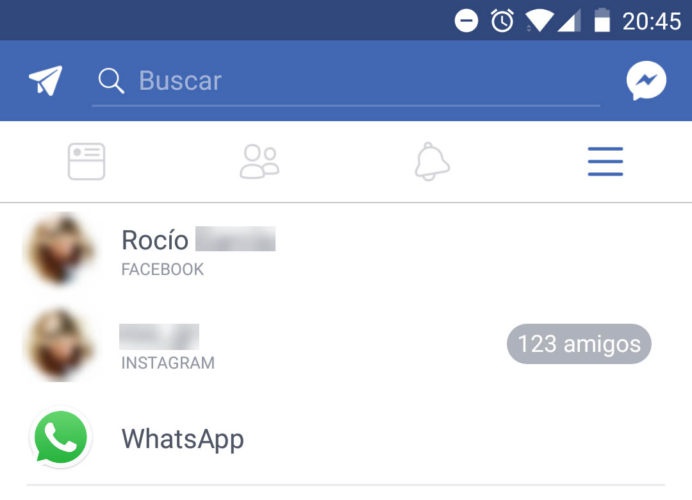This screenshot has width=692, height=500.
Task: Focus the Buscar search field
Action: point(346,81)
